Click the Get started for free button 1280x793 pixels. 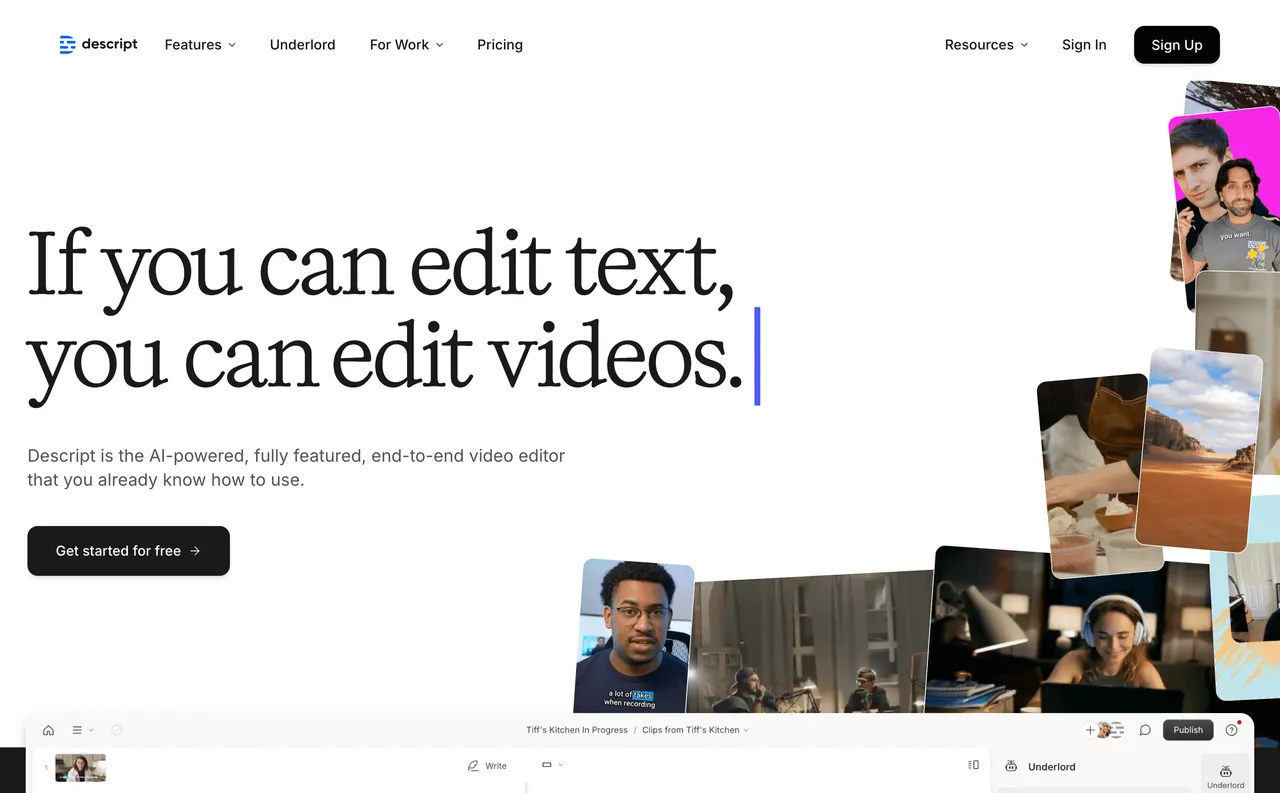click(x=128, y=551)
